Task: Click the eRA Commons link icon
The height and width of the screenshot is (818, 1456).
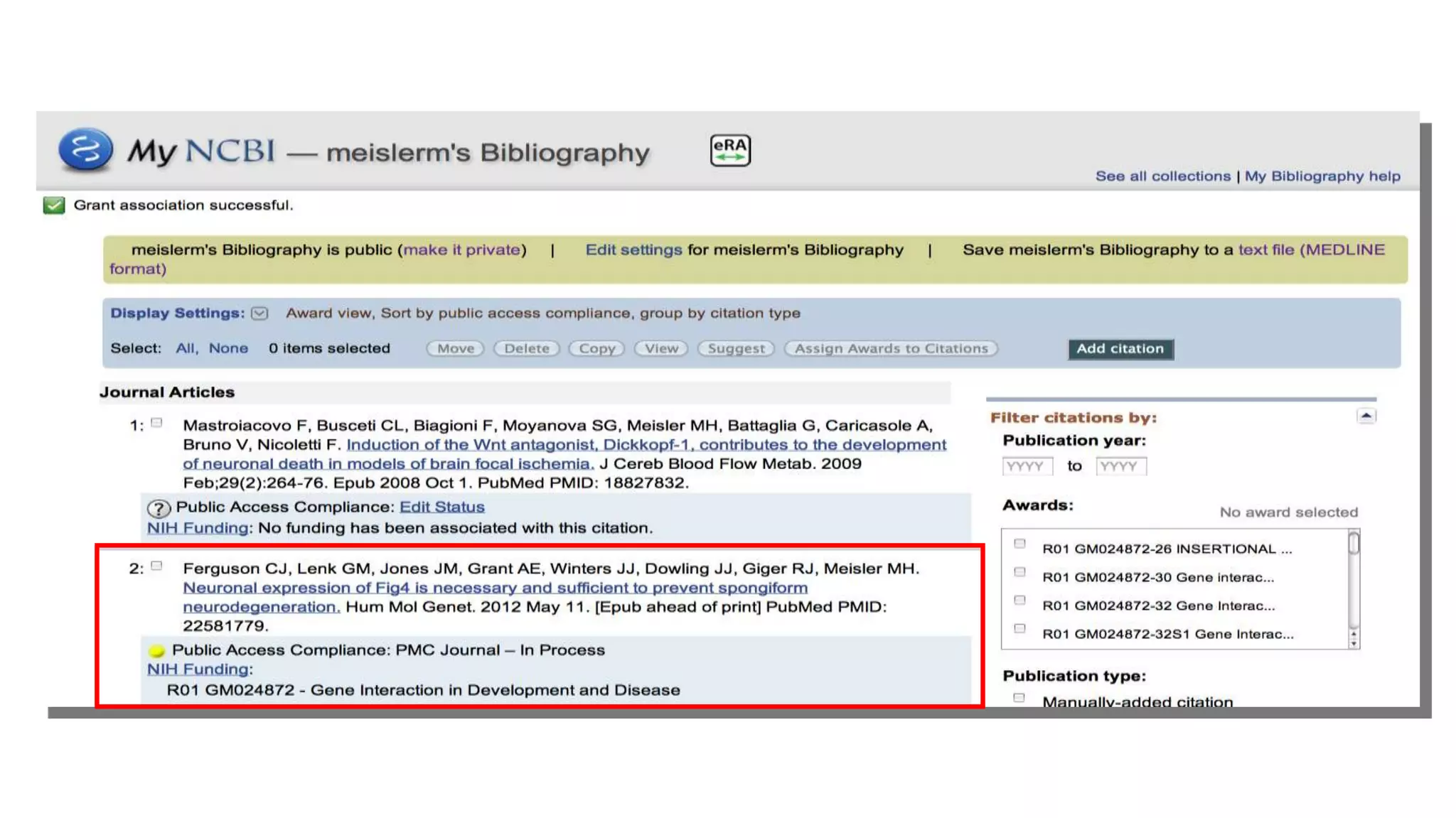Action: [730, 150]
